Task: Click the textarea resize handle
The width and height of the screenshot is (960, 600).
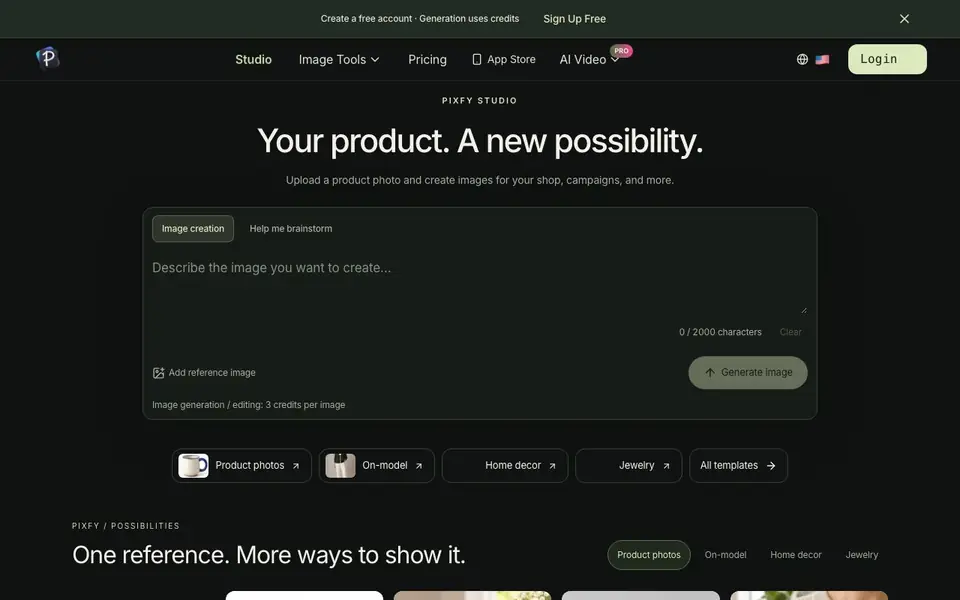Action: click(804, 310)
